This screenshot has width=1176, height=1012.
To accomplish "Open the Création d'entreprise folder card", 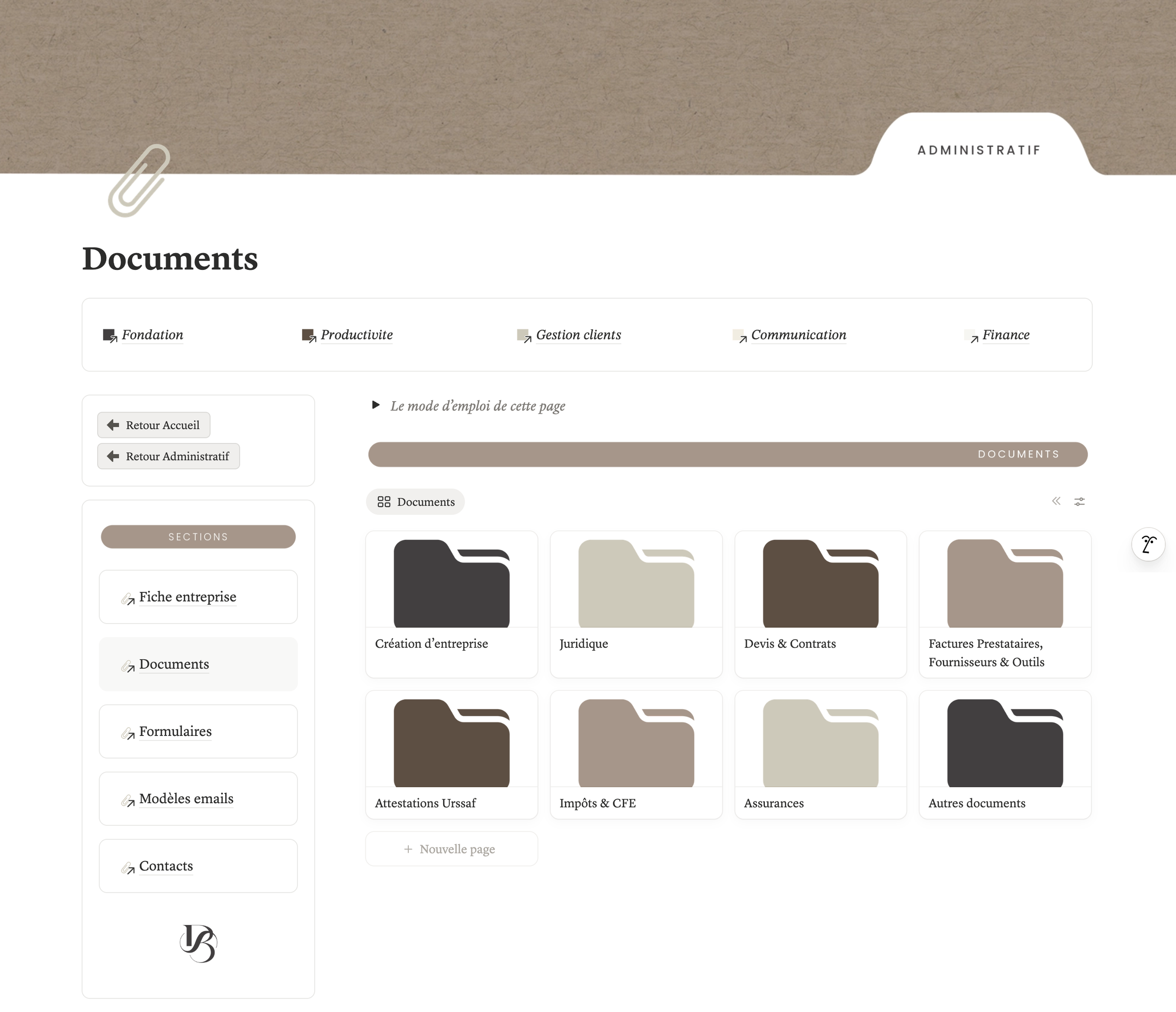I will [452, 604].
